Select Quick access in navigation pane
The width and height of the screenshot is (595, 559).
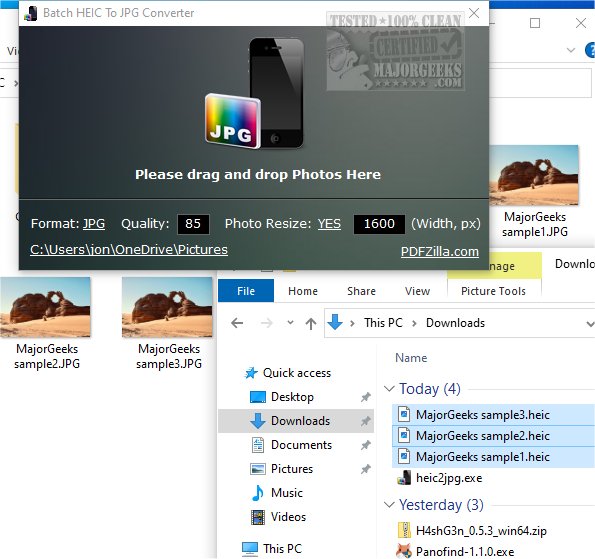297,373
